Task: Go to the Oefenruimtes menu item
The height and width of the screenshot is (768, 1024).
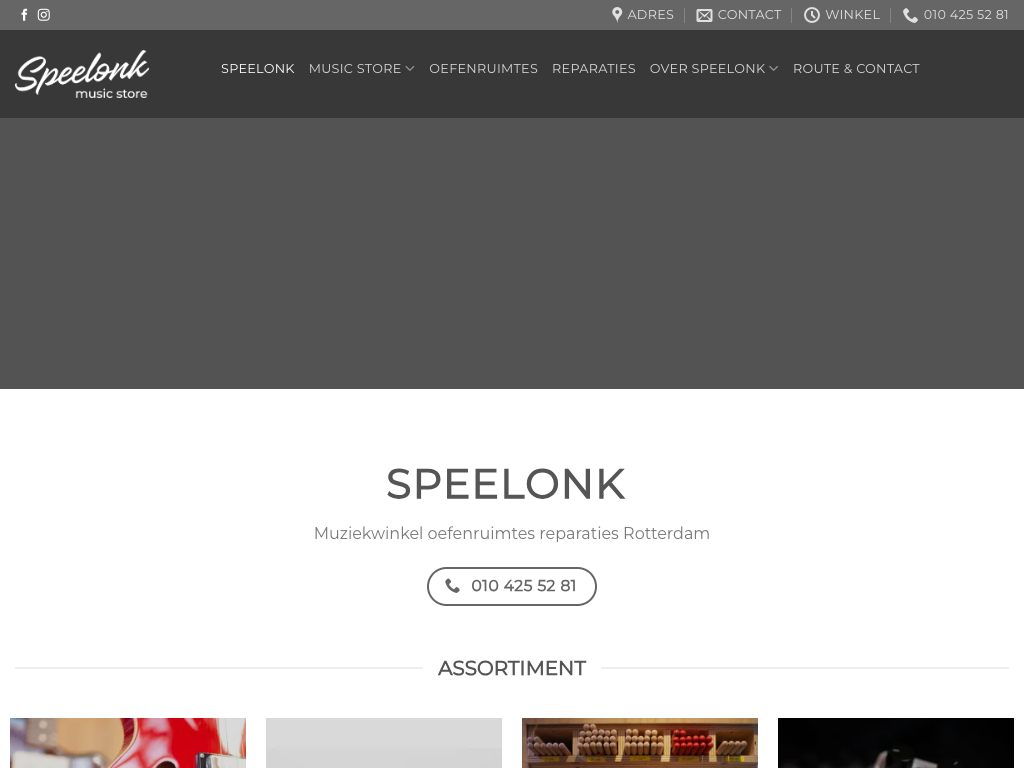Action: (x=483, y=69)
